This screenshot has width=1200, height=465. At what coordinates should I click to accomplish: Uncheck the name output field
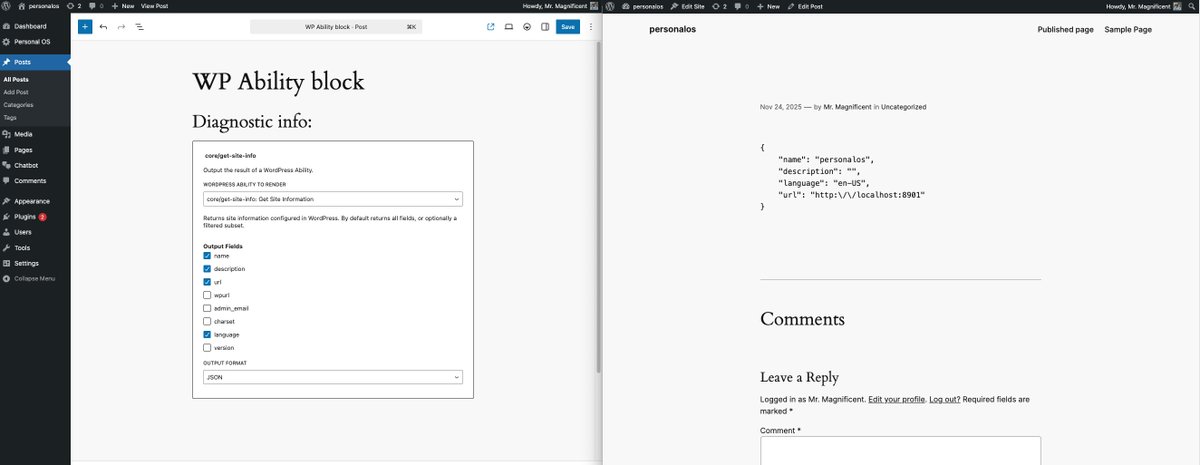pyautogui.click(x=207, y=256)
